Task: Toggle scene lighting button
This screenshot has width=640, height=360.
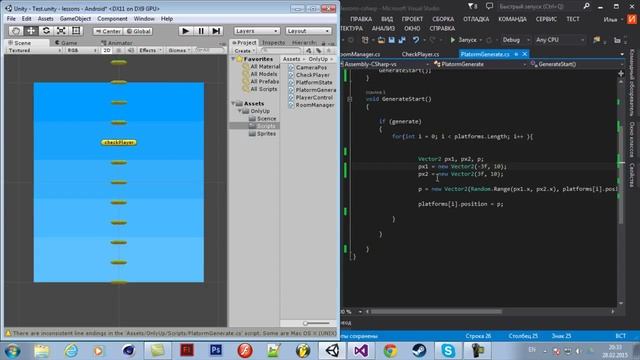Action: 119,50
